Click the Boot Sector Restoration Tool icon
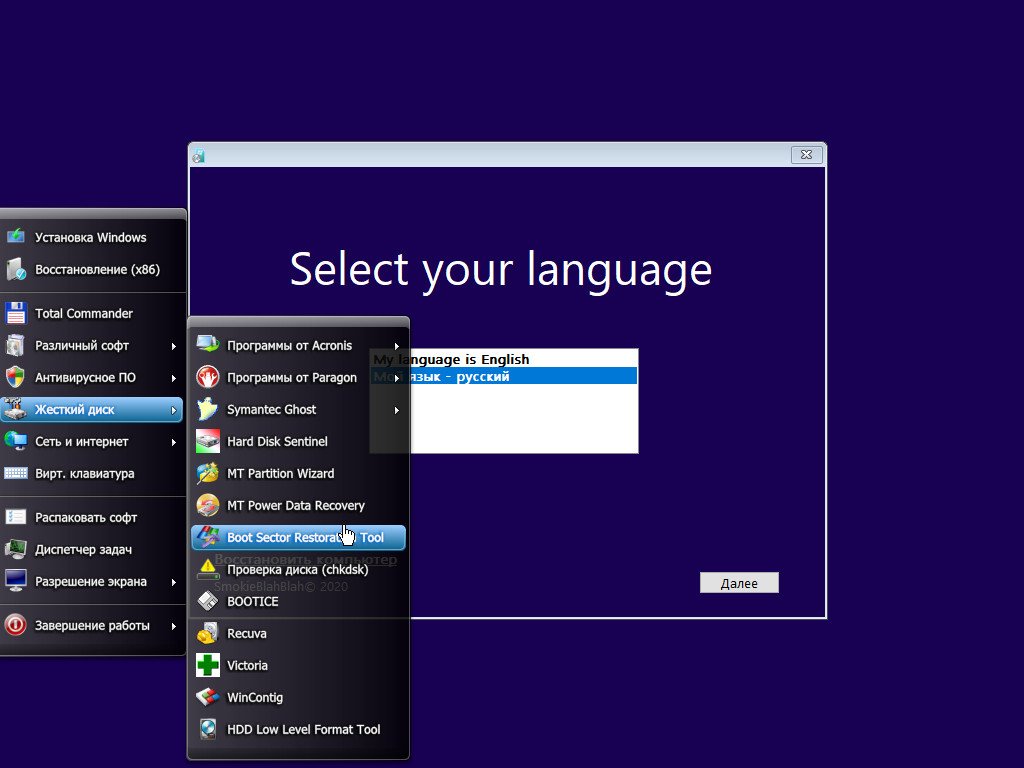 tap(208, 537)
